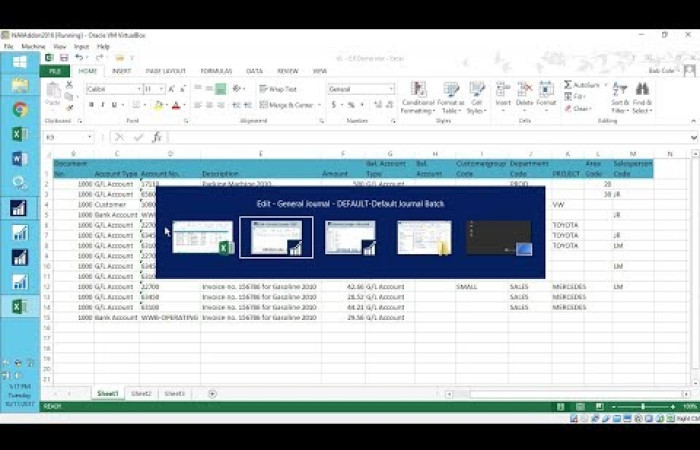700x450 pixels.
Task: Click the Insert Function fx icon
Action: 157,138
